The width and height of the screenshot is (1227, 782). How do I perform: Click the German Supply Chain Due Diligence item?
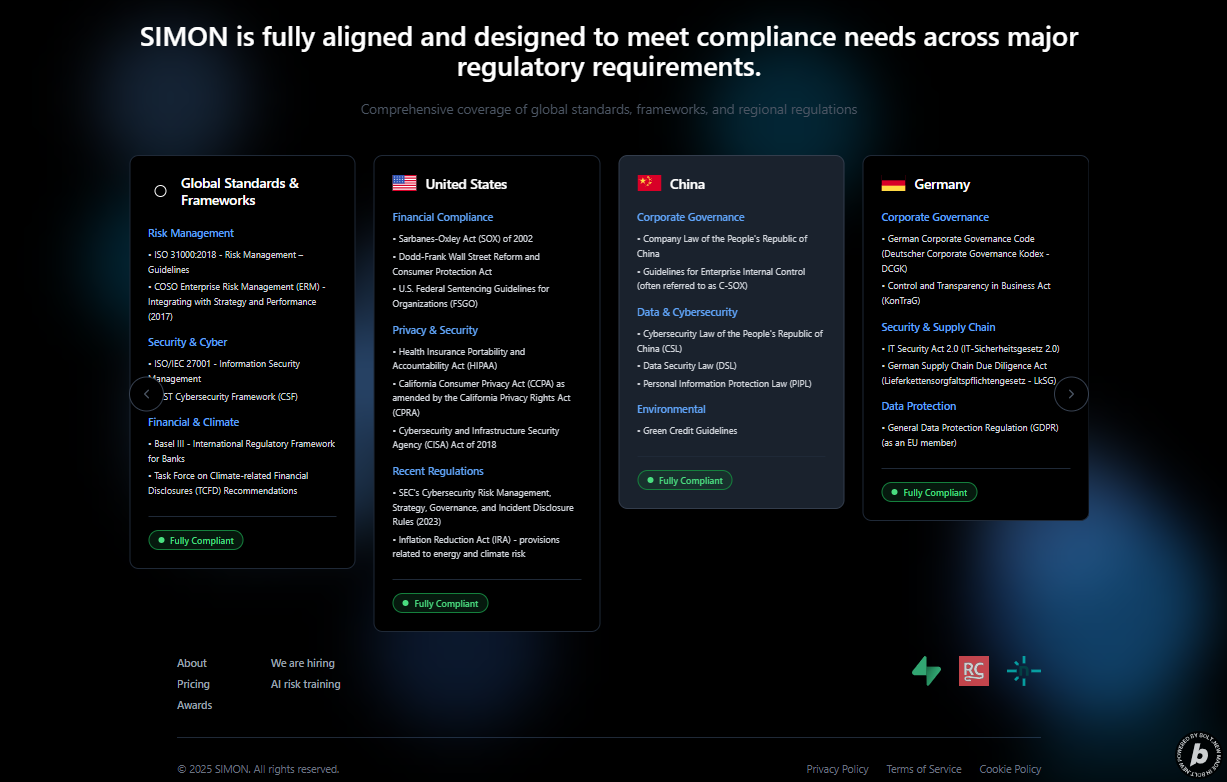(967, 373)
